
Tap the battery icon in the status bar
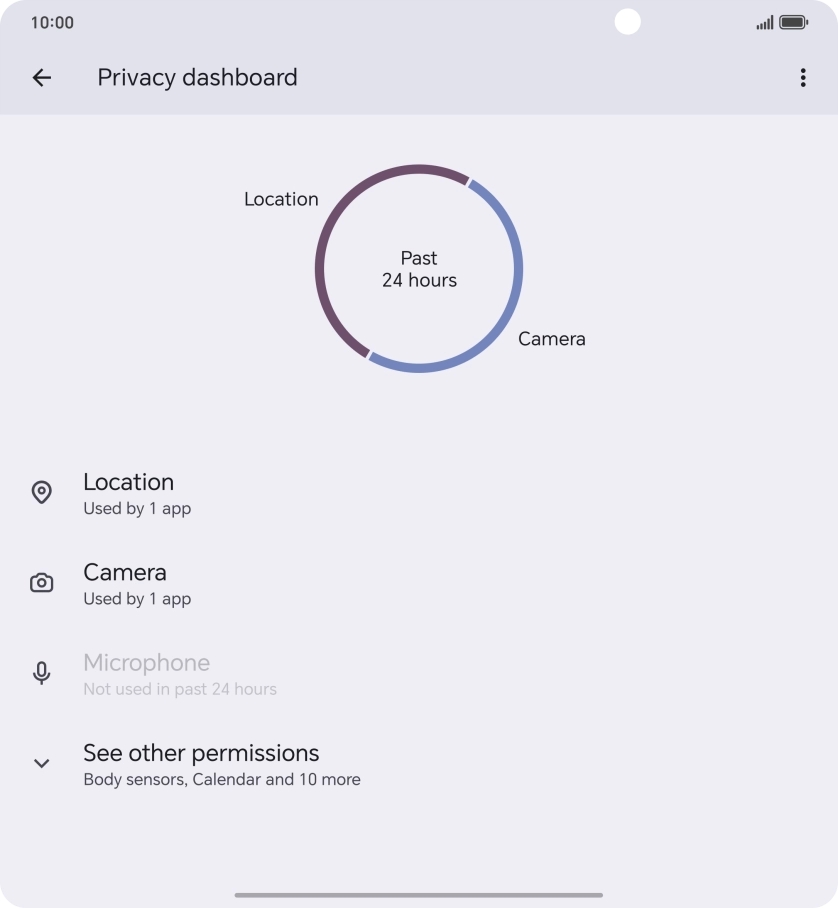[x=790, y=20]
